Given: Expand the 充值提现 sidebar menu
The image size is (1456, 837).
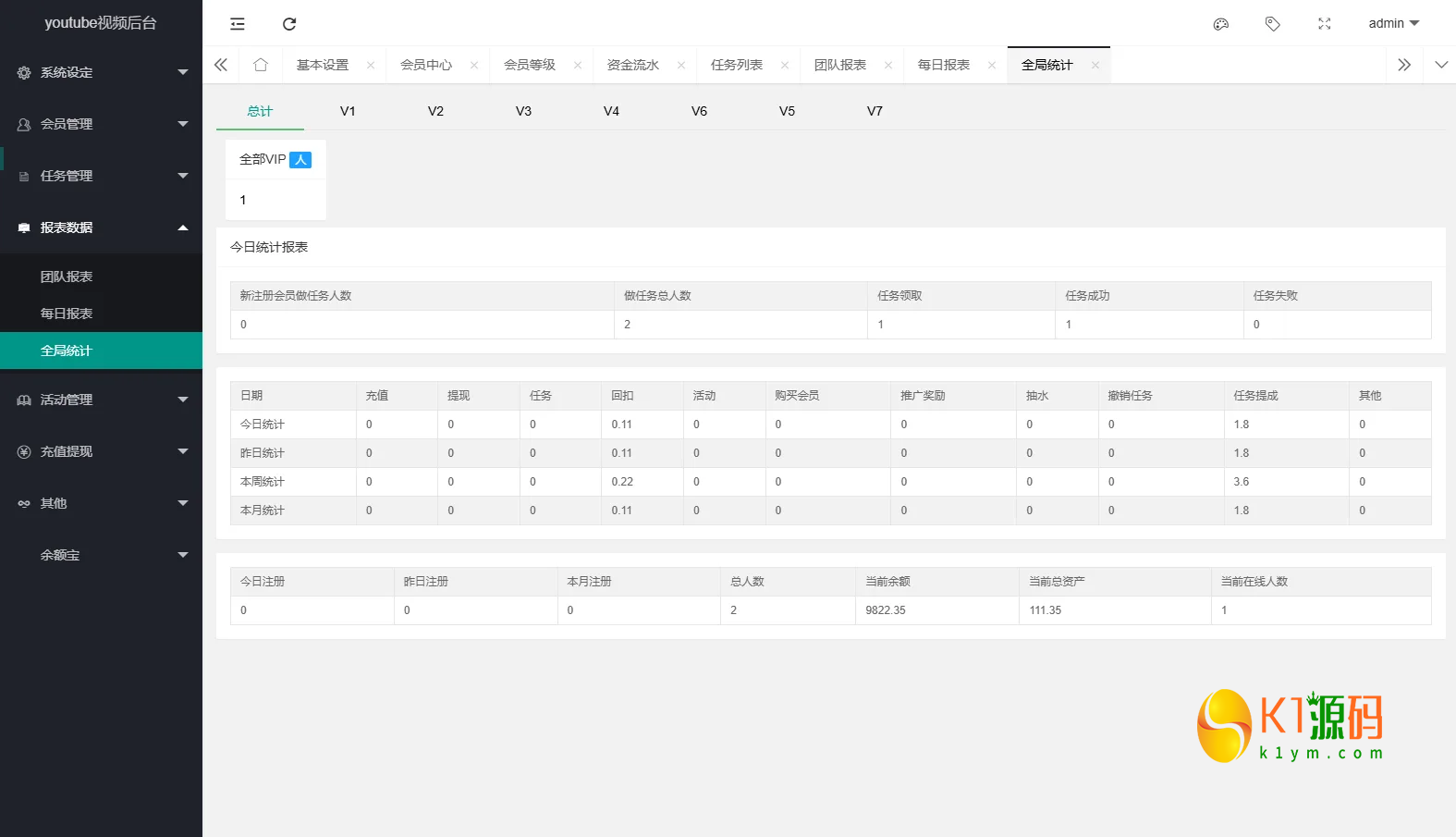Looking at the screenshot, I should click(101, 451).
